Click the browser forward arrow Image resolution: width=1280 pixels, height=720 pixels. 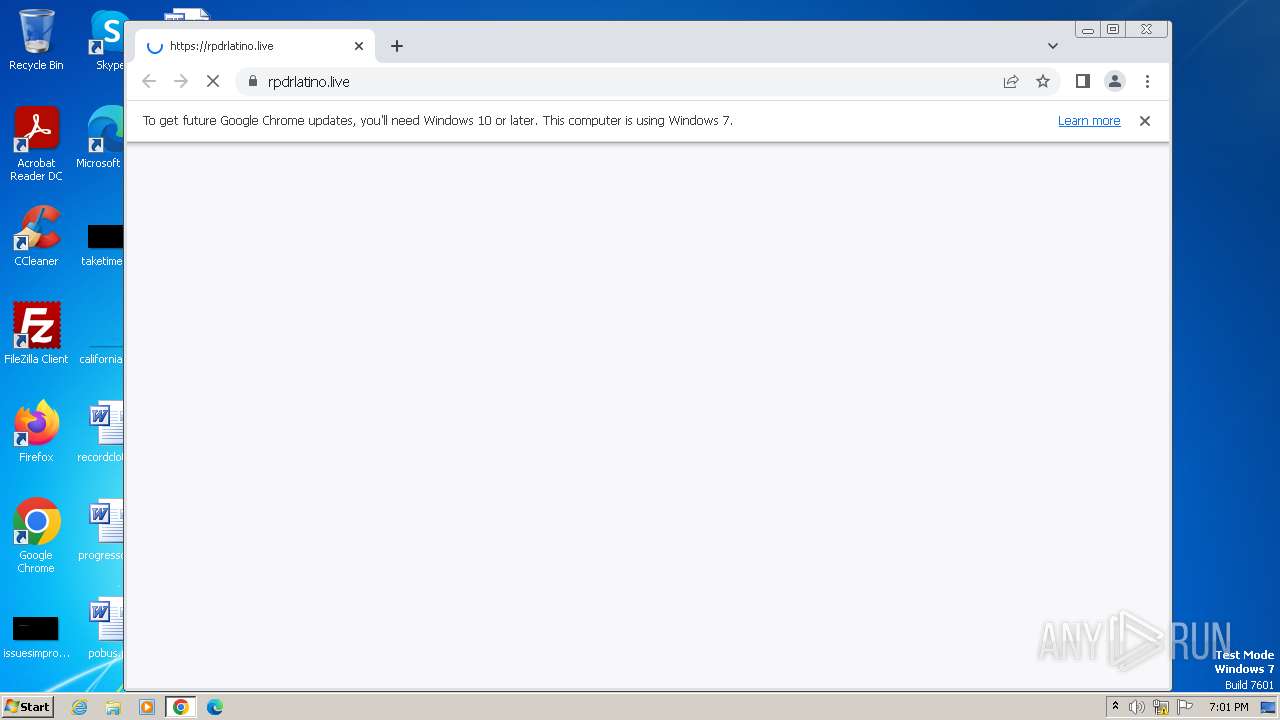click(181, 82)
